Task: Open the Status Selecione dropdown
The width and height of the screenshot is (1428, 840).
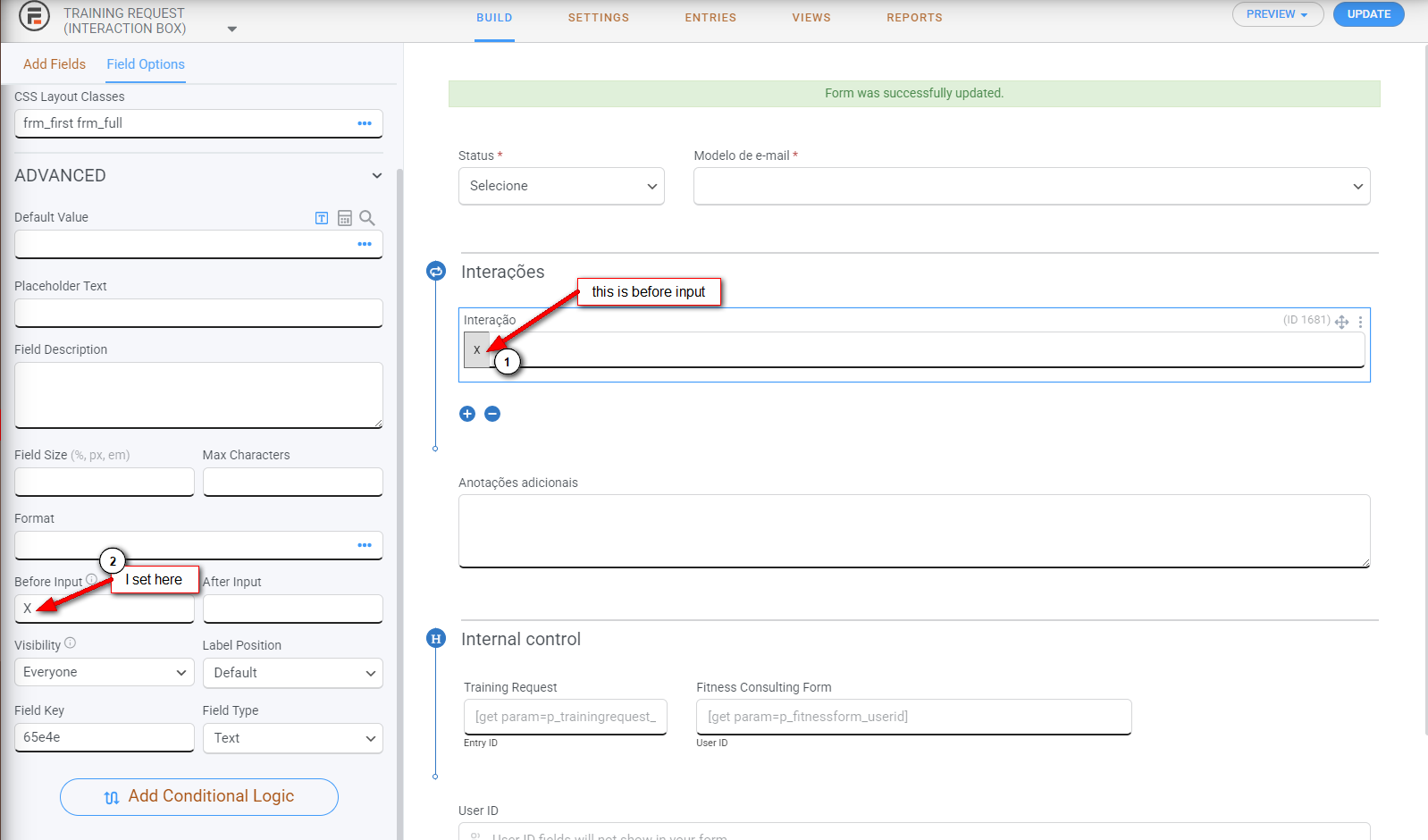Action: pyautogui.click(x=561, y=186)
